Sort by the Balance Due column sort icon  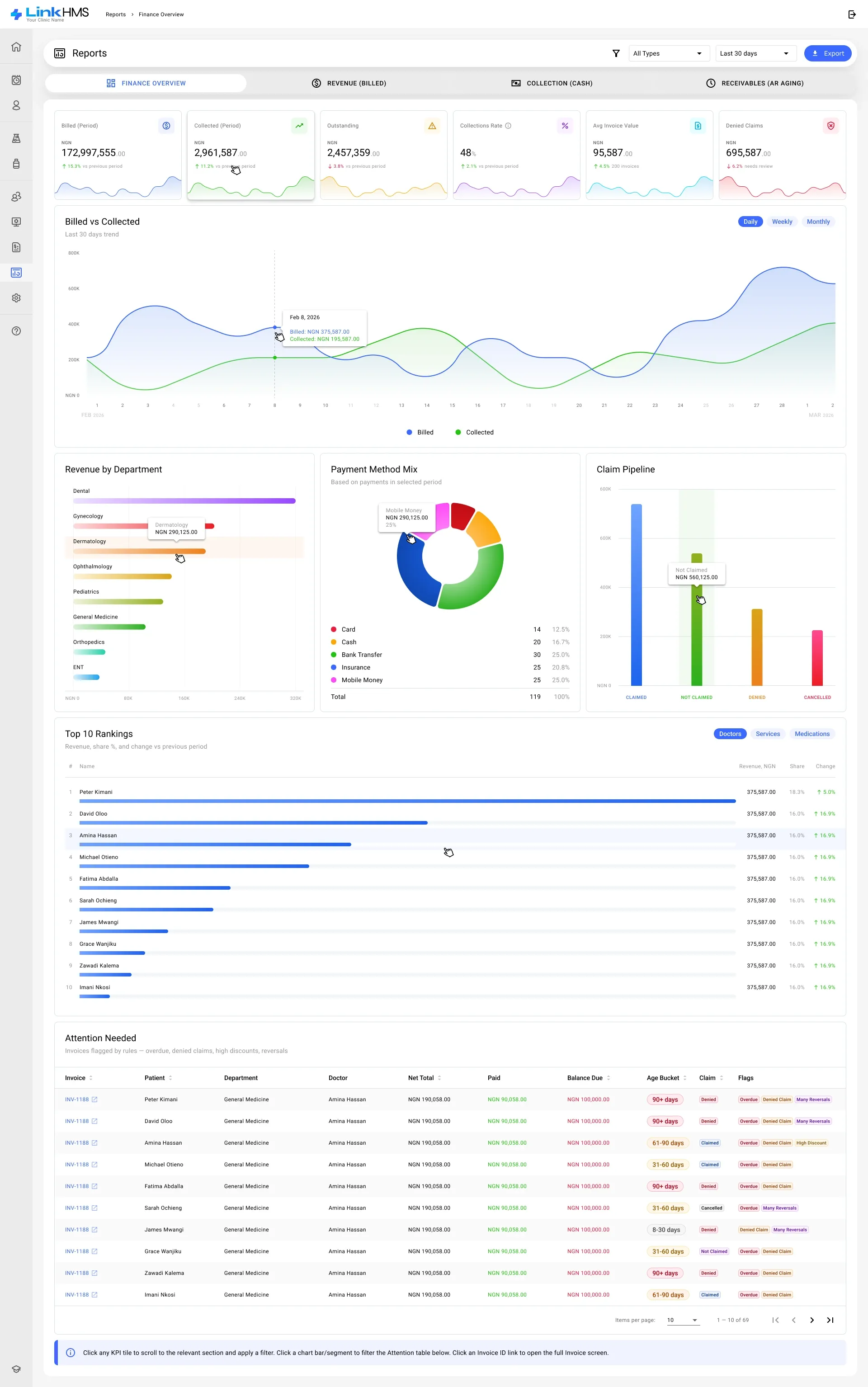609,1078
